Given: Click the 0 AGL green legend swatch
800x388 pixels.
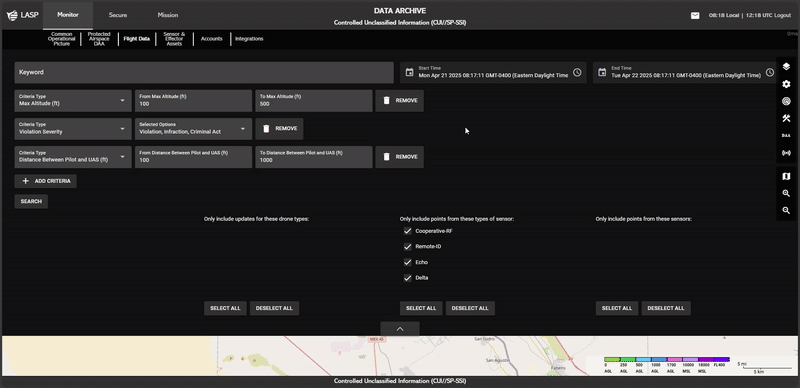Looking at the screenshot, I should tap(612, 360).
